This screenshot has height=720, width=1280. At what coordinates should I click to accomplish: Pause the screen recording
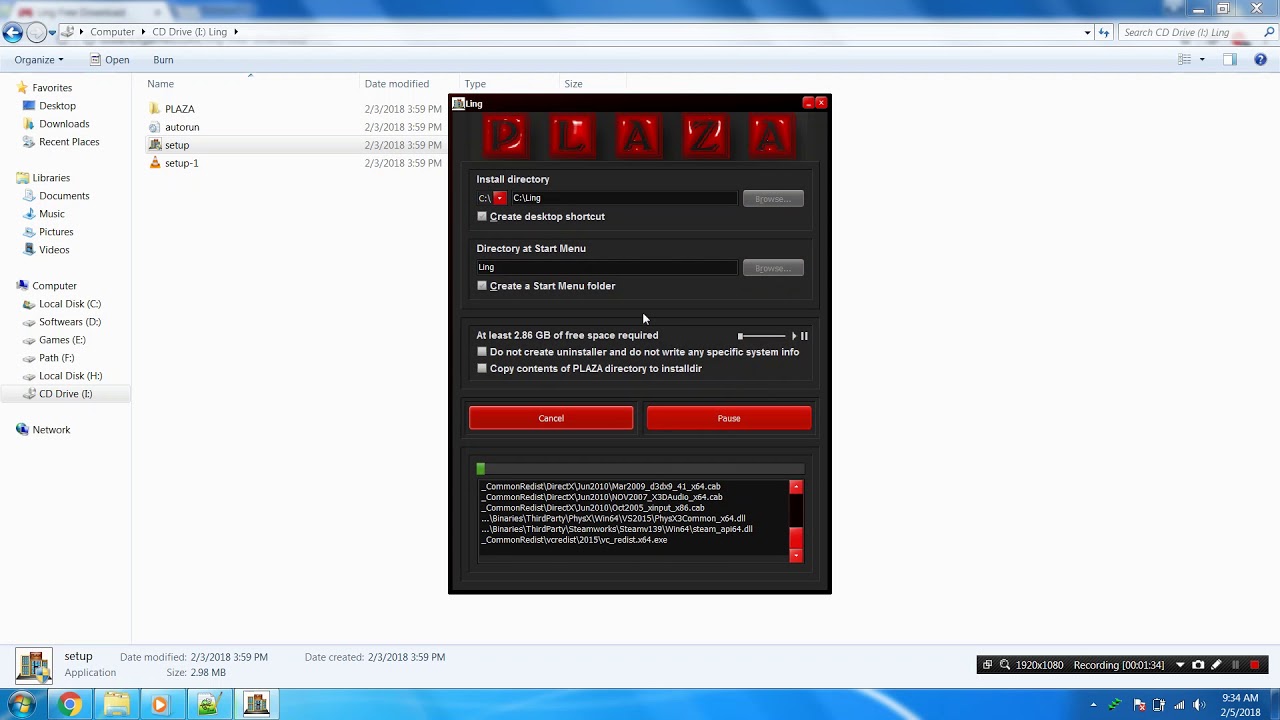(1235, 665)
